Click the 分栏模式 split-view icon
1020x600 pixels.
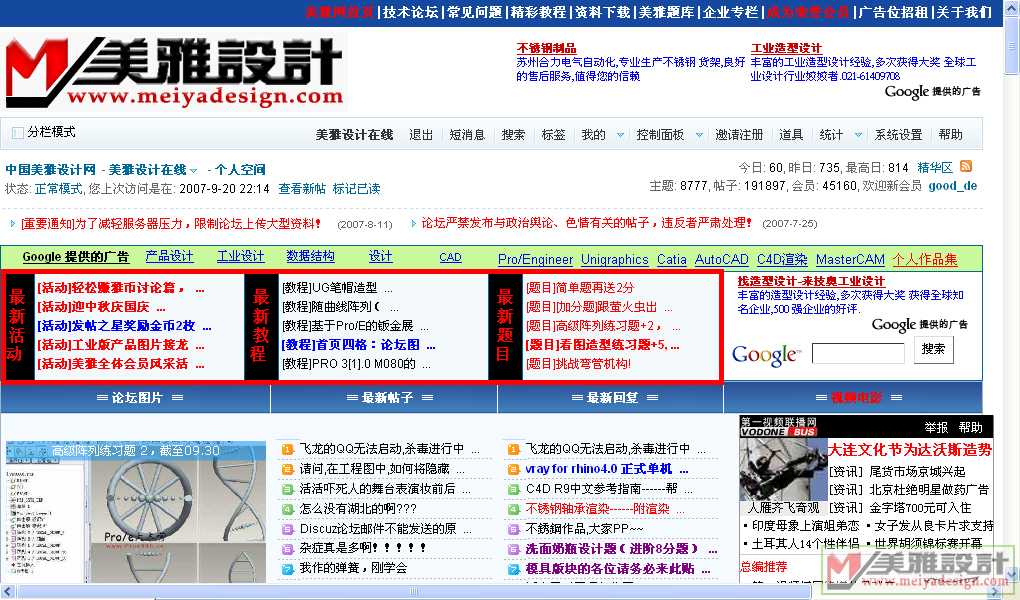coord(18,133)
